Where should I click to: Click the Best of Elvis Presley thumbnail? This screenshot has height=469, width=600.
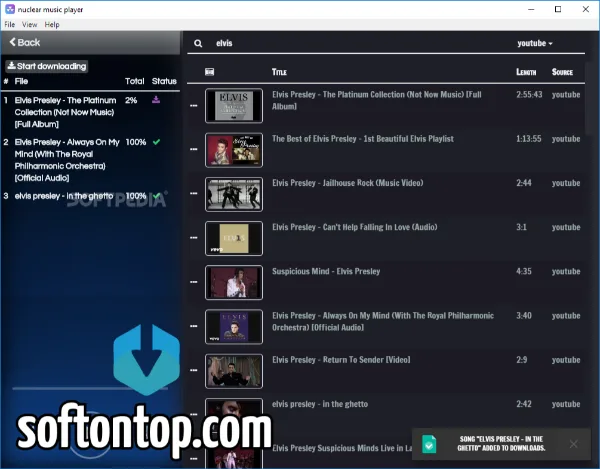(x=234, y=150)
